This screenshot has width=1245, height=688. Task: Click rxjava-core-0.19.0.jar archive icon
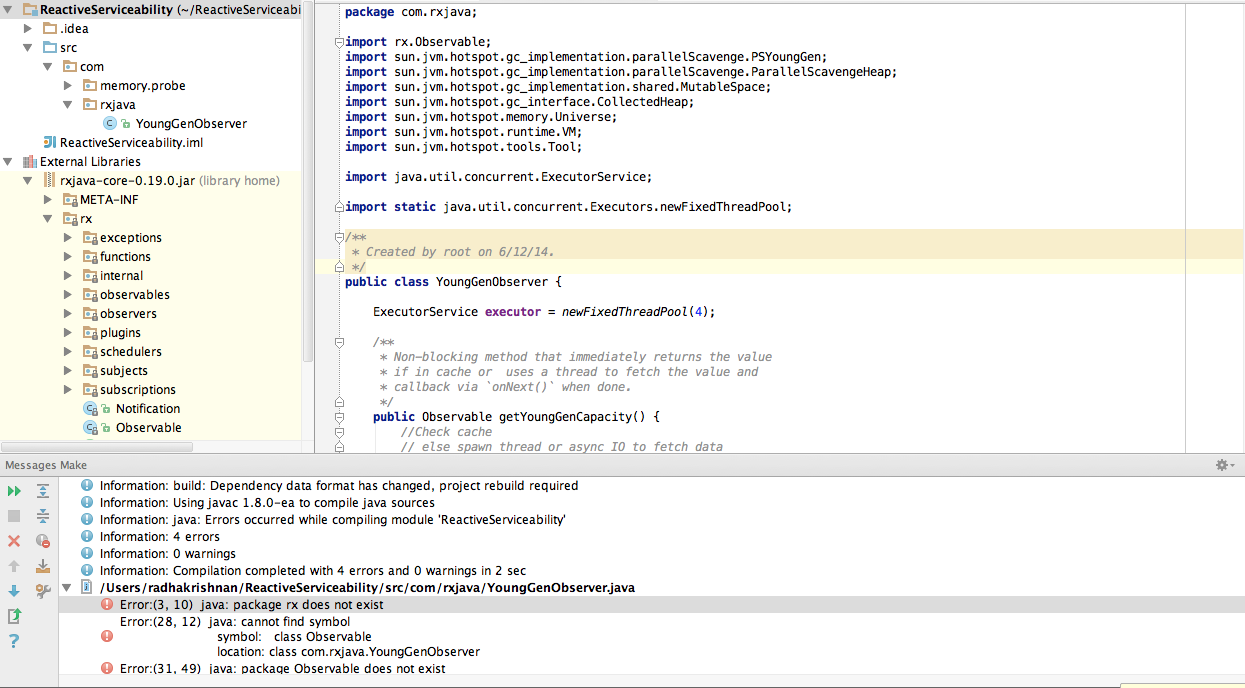(50, 181)
